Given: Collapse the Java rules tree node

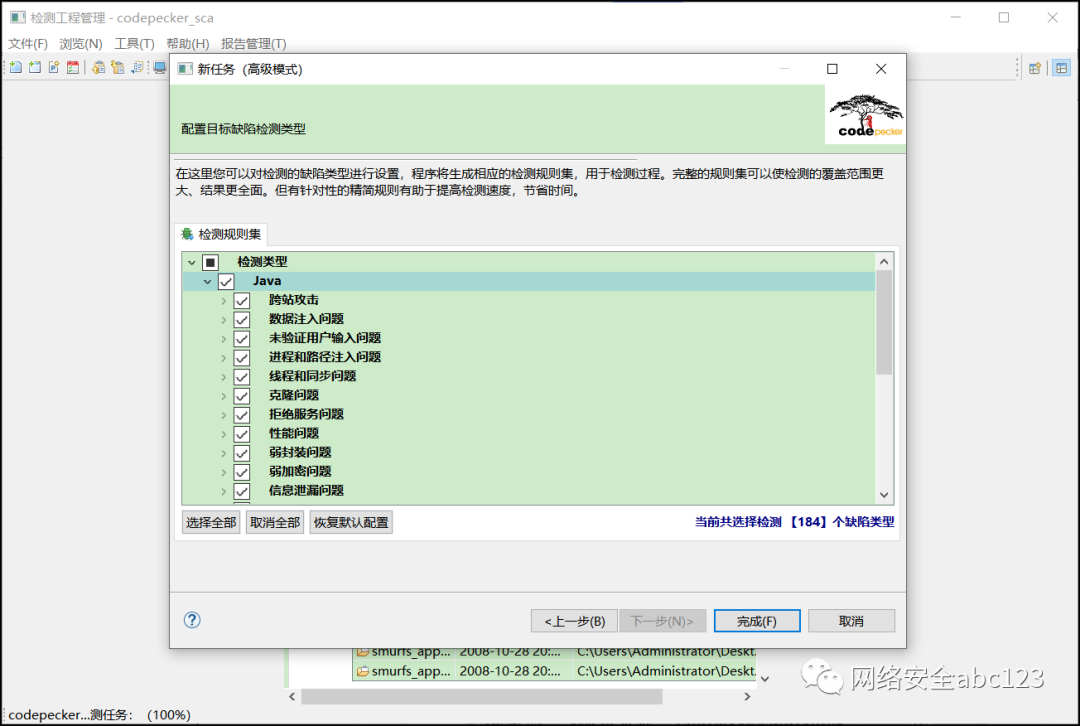Looking at the screenshot, I should coord(207,281).
